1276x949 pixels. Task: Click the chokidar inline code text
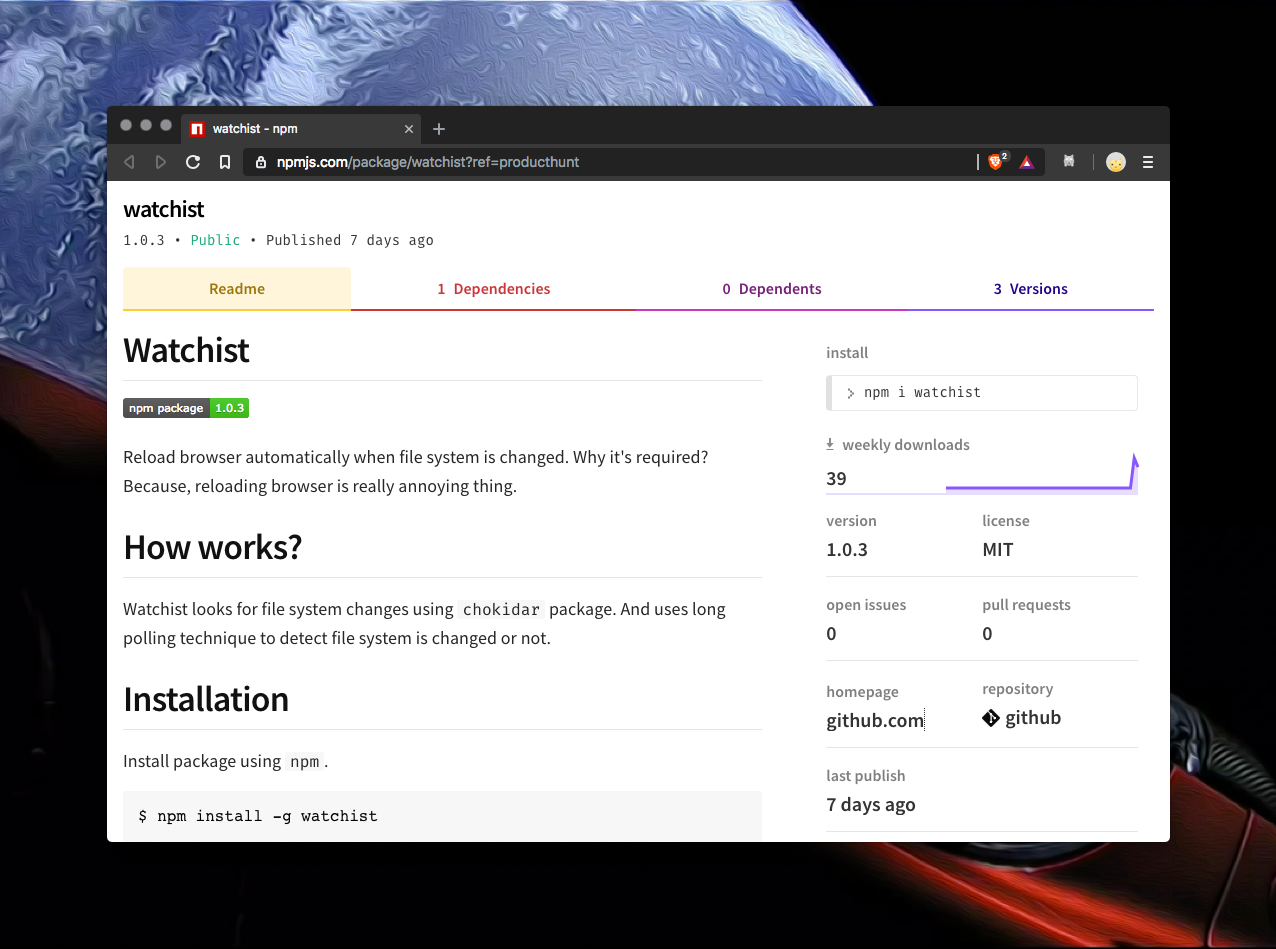pos(501,609)
